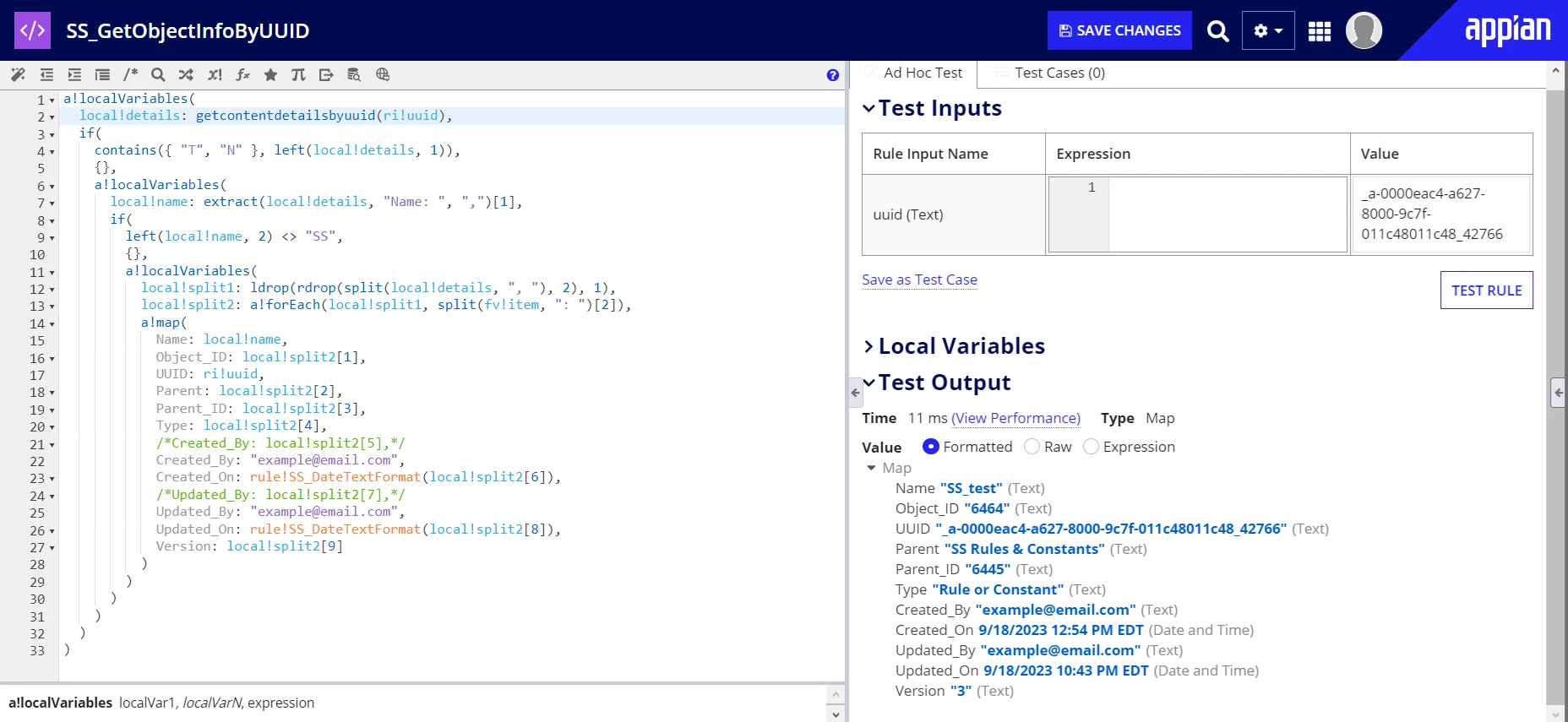Screen dimensions: 1568x722
Task: Open the View Performance link
Action: coord(1015,418)
